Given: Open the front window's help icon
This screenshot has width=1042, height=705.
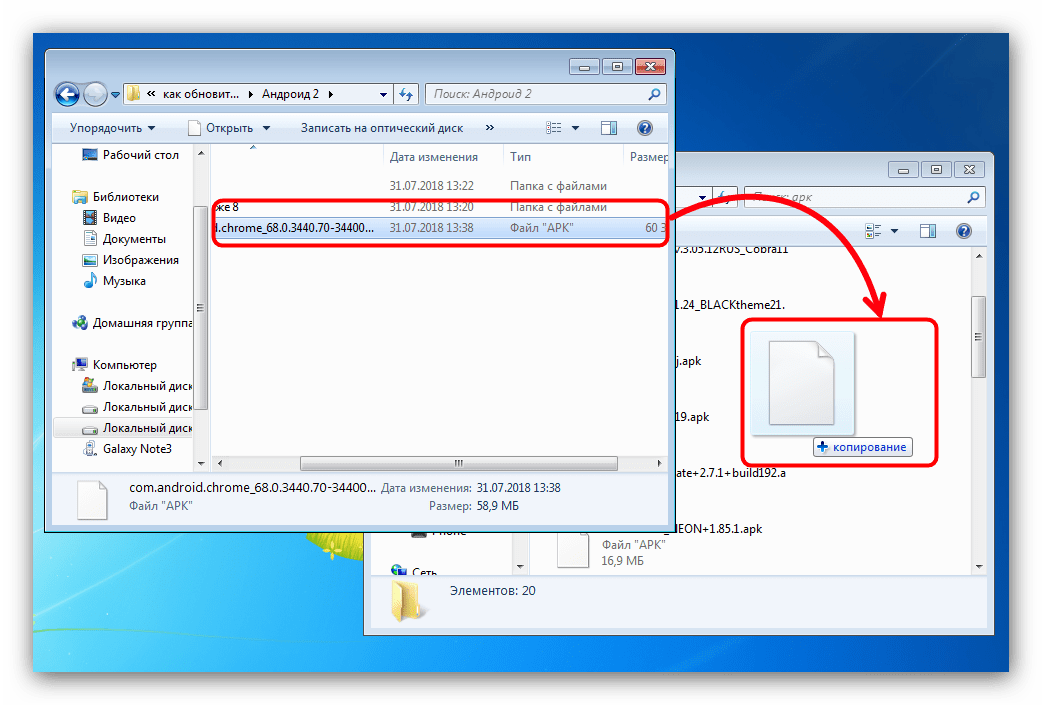Looking at the screenshot, I should 645,128.
